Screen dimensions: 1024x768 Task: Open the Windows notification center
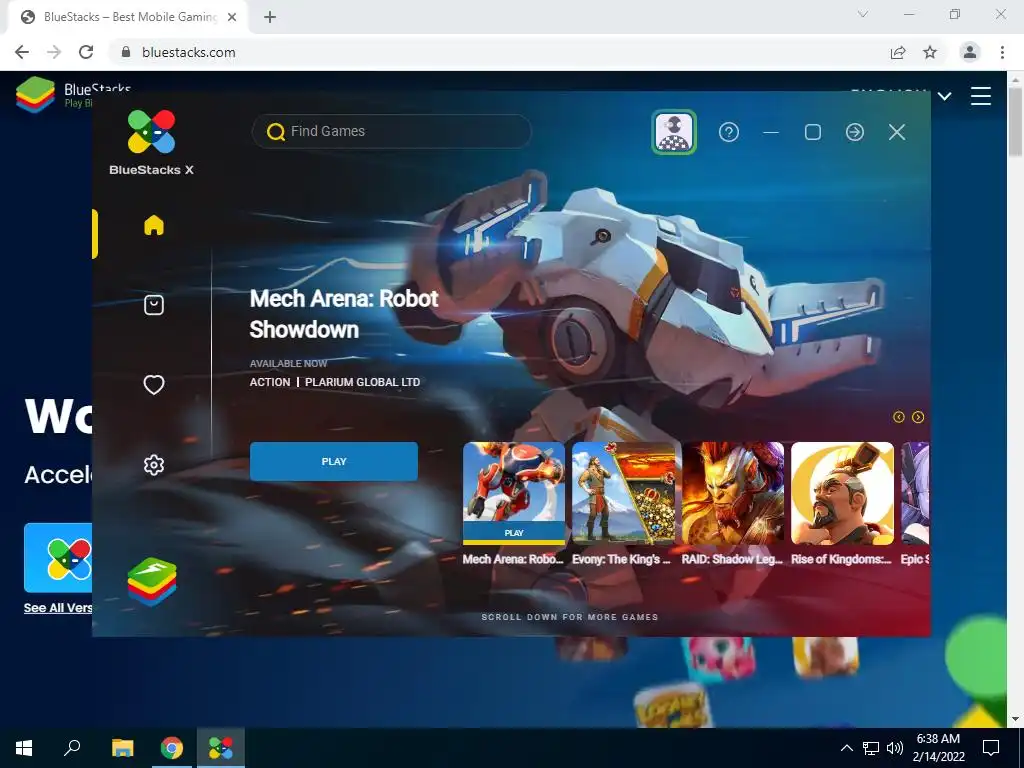[x=991, y=748]
